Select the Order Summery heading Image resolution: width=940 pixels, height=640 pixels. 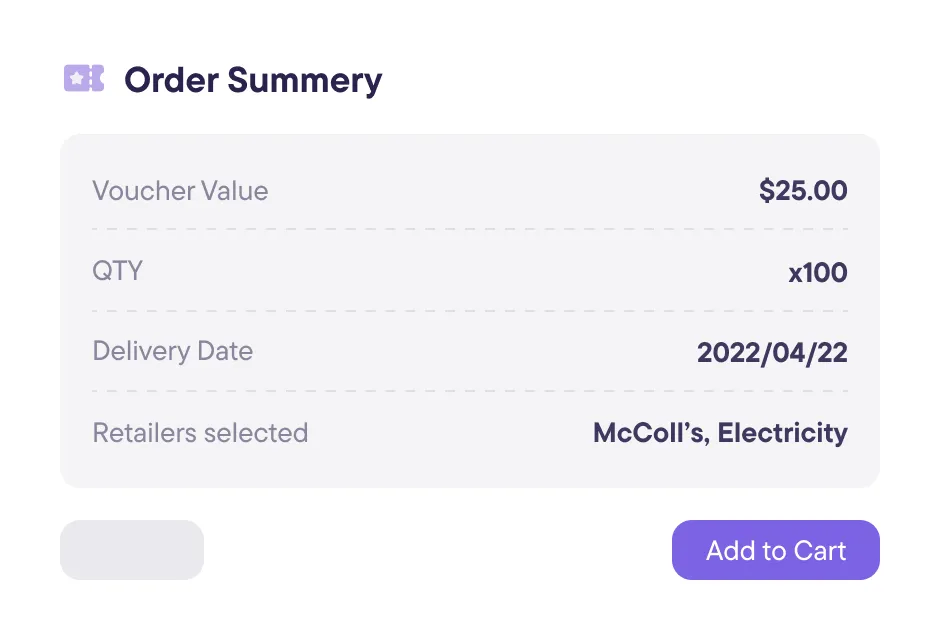coord(253,80)
